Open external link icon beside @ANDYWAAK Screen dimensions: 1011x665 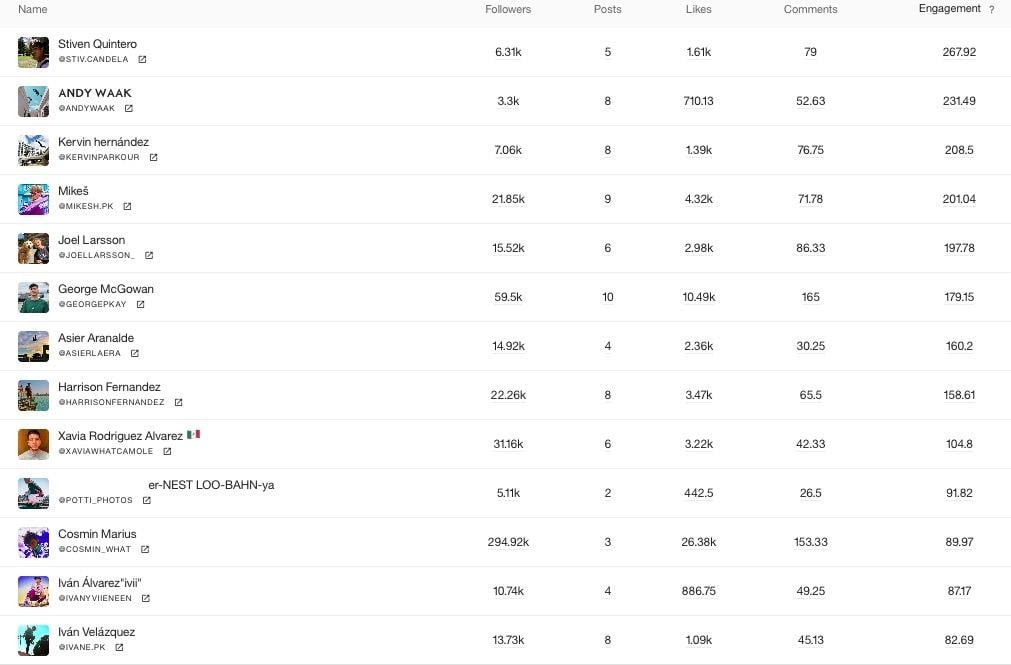click(x=129, y=109)
